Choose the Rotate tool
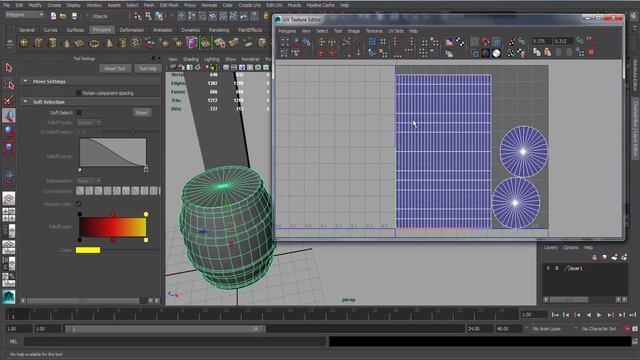Image resolution: width=640 pixels, height=360 pixels. [9, 131]
